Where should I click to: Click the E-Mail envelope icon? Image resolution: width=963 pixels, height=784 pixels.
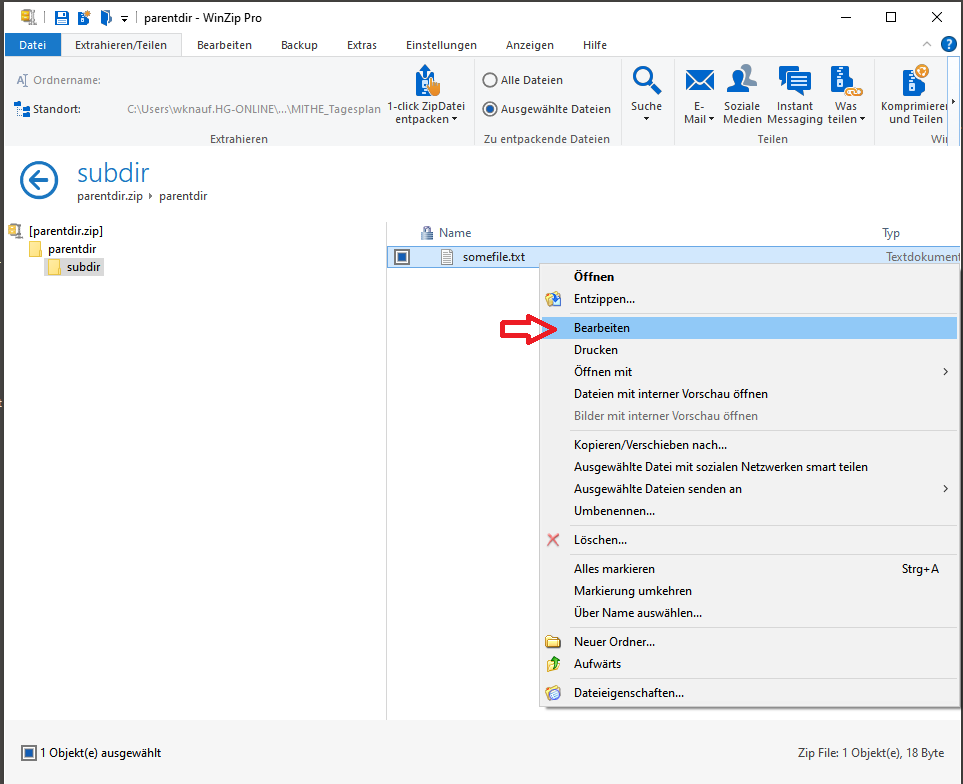700,80
